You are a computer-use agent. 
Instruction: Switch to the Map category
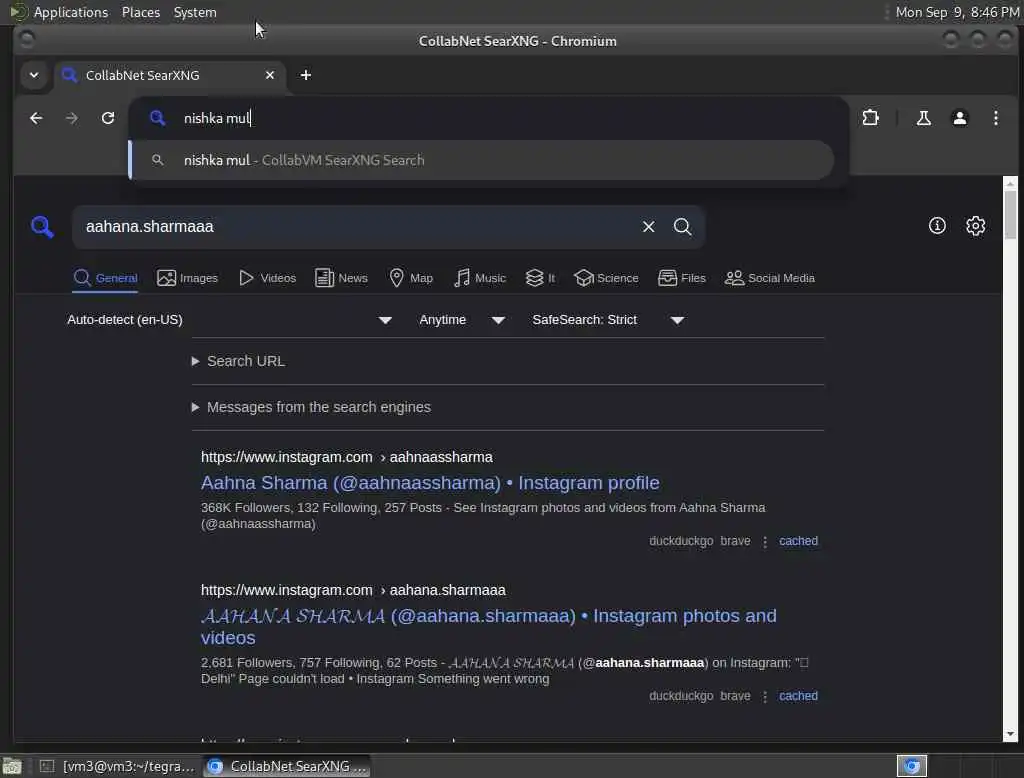[x=411, y=278]
